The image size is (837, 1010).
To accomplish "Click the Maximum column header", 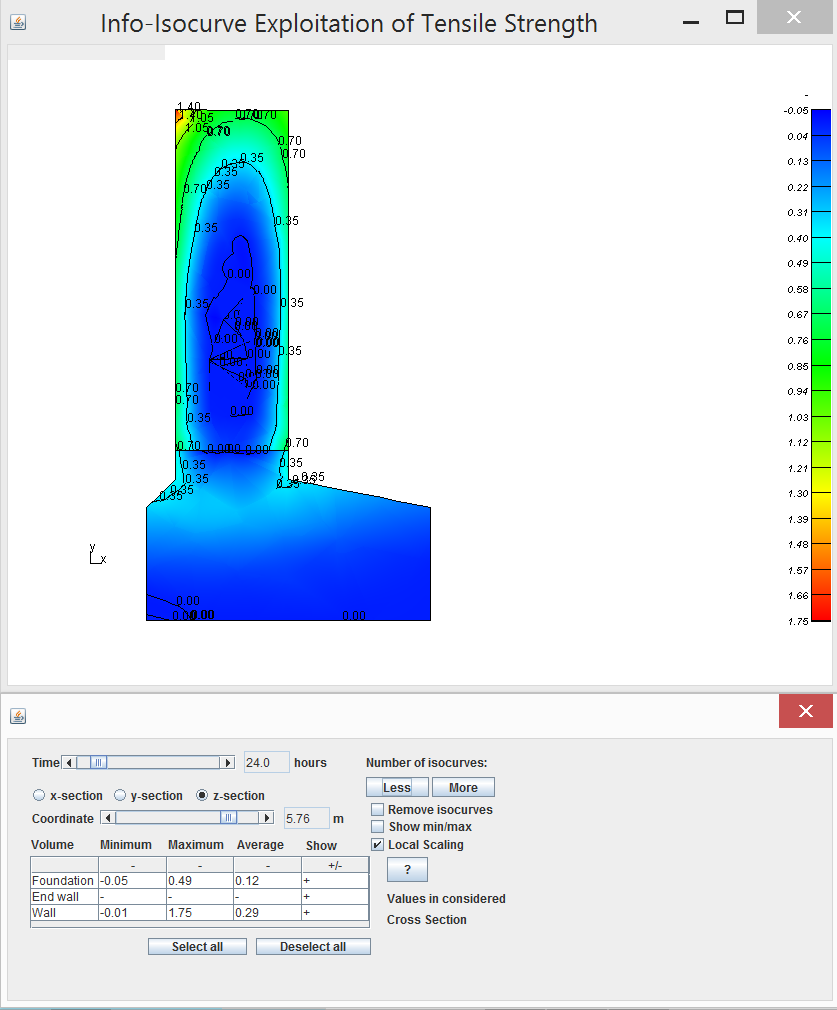I will pyautogui.click(x=196, y=844).
